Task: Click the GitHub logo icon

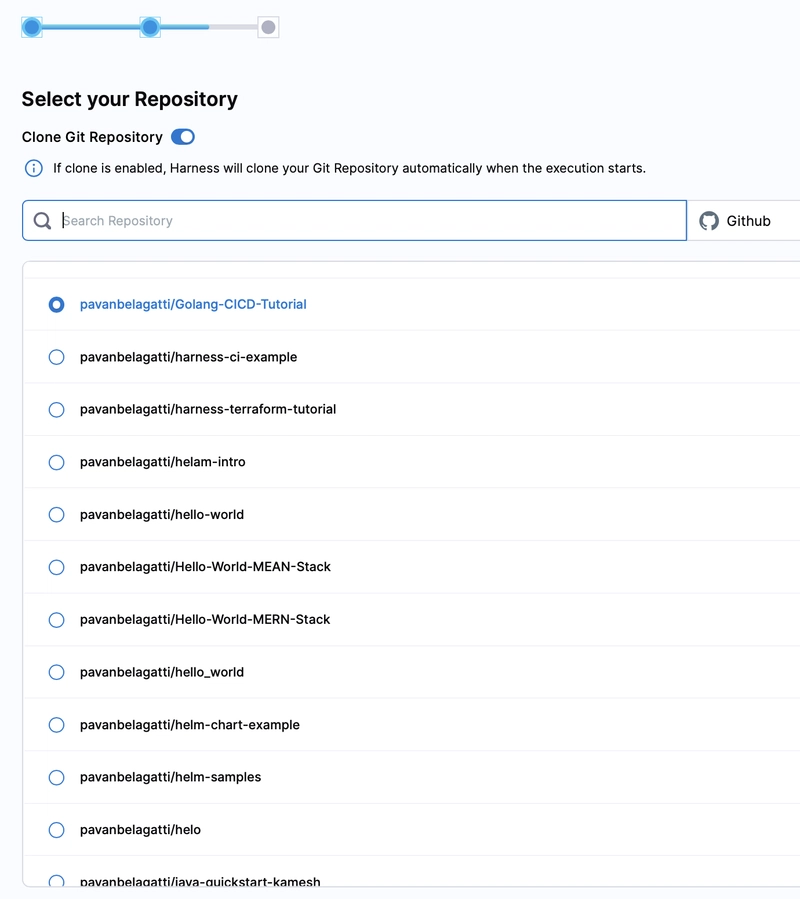Action: coord(709,221)
